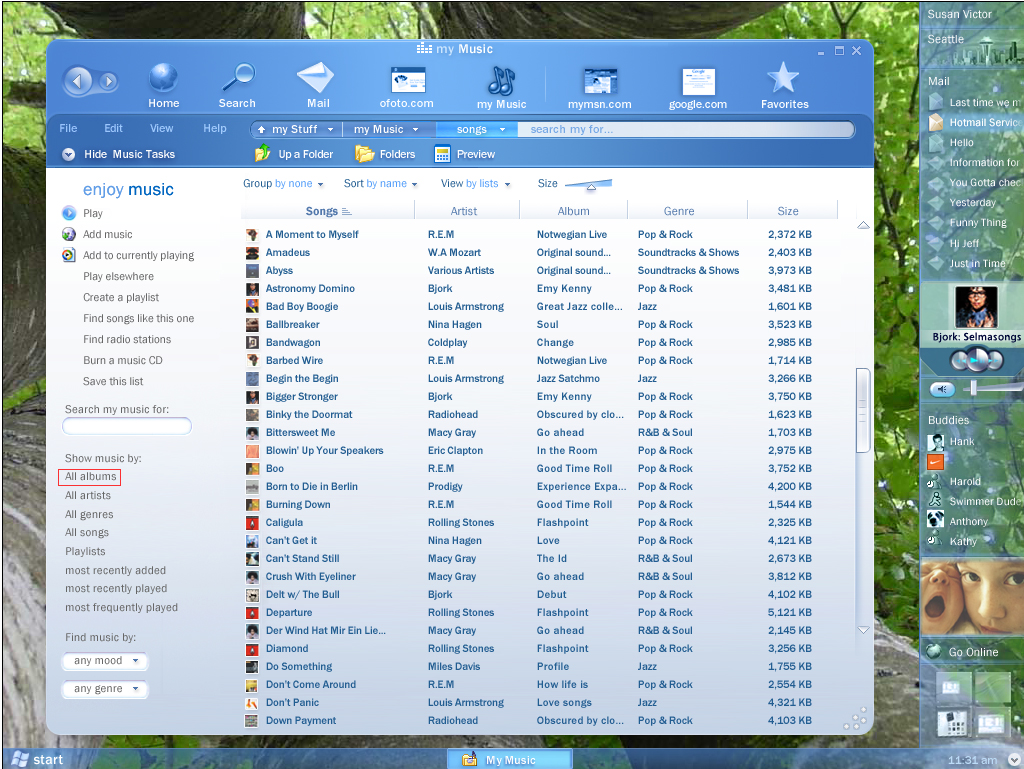Open the songs breadcrumb dropdown
The height and width of the screenshot is (769, 1024).
coord(502,129)
